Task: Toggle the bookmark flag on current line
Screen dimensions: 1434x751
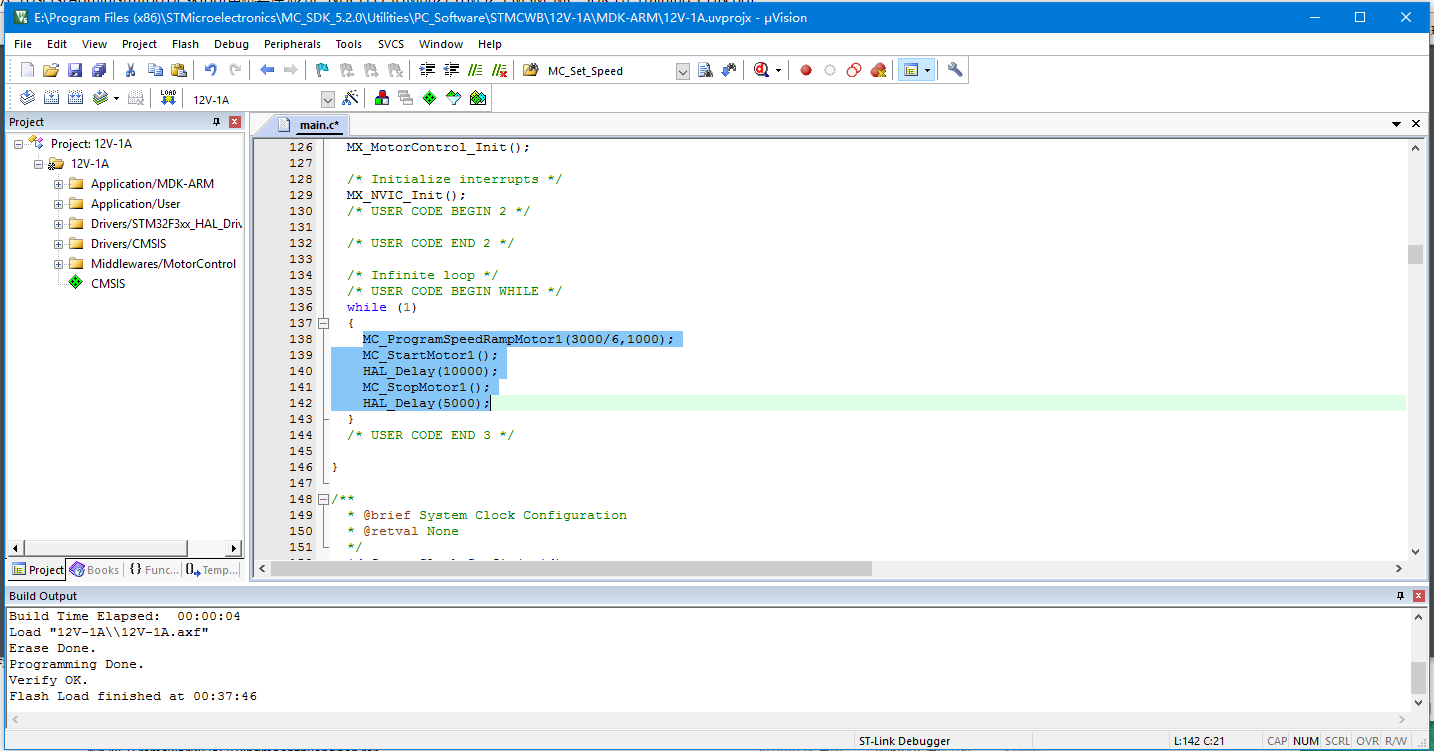Action: pos(321,70)
